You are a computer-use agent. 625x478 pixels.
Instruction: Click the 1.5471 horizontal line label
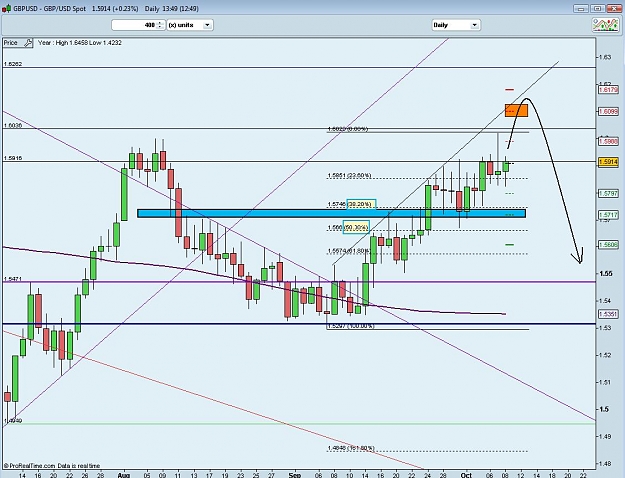[x=13, y=279]
